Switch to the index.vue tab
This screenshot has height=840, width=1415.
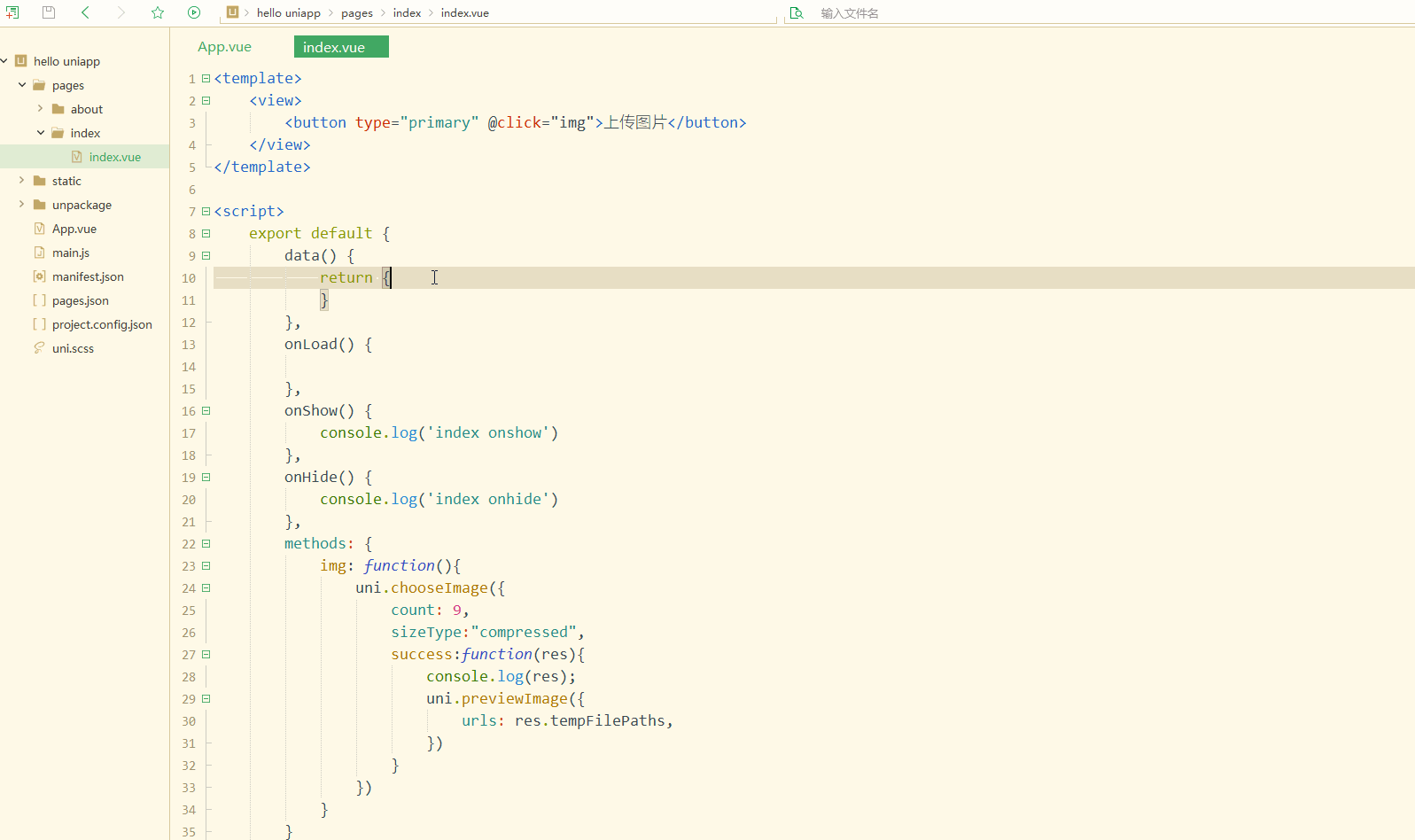point(341,47)
